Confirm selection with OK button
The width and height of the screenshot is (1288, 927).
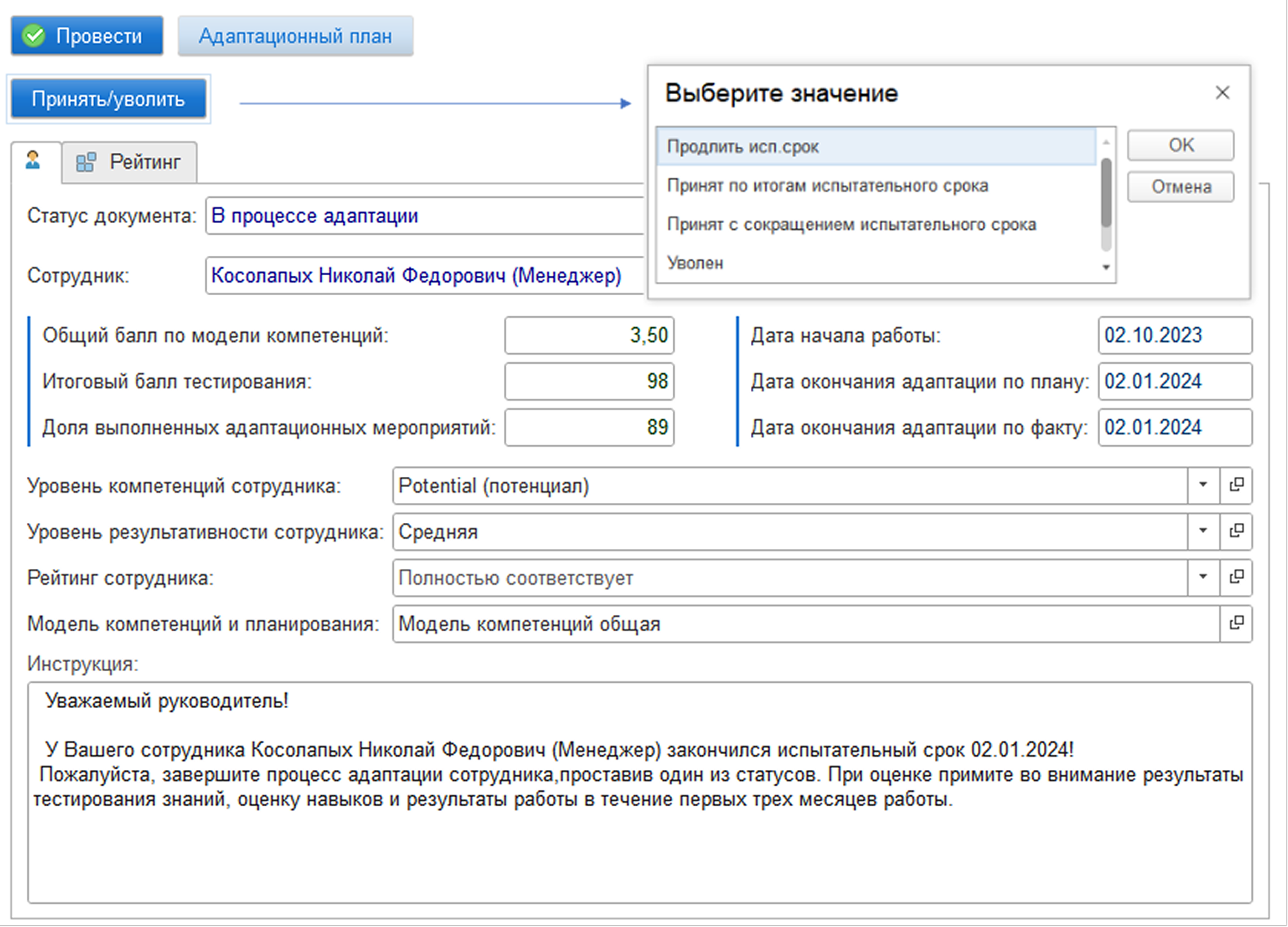point(1180,145)
